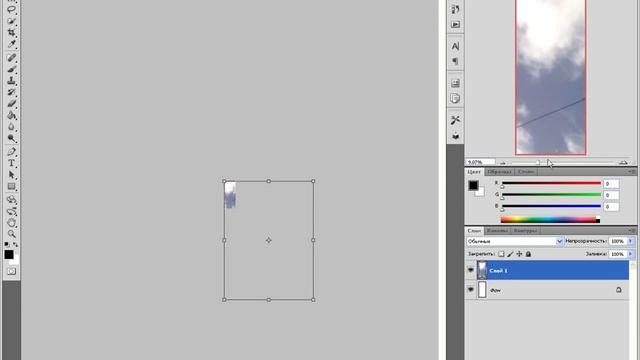Open the blend mode Обычные dropdown

[x=515, y=241]
